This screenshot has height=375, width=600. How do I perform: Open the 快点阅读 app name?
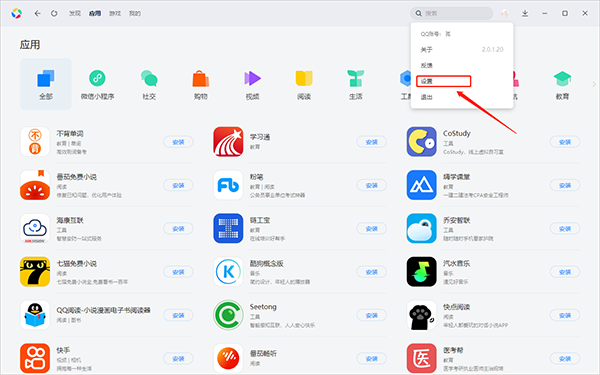click(x=456, y=307)
